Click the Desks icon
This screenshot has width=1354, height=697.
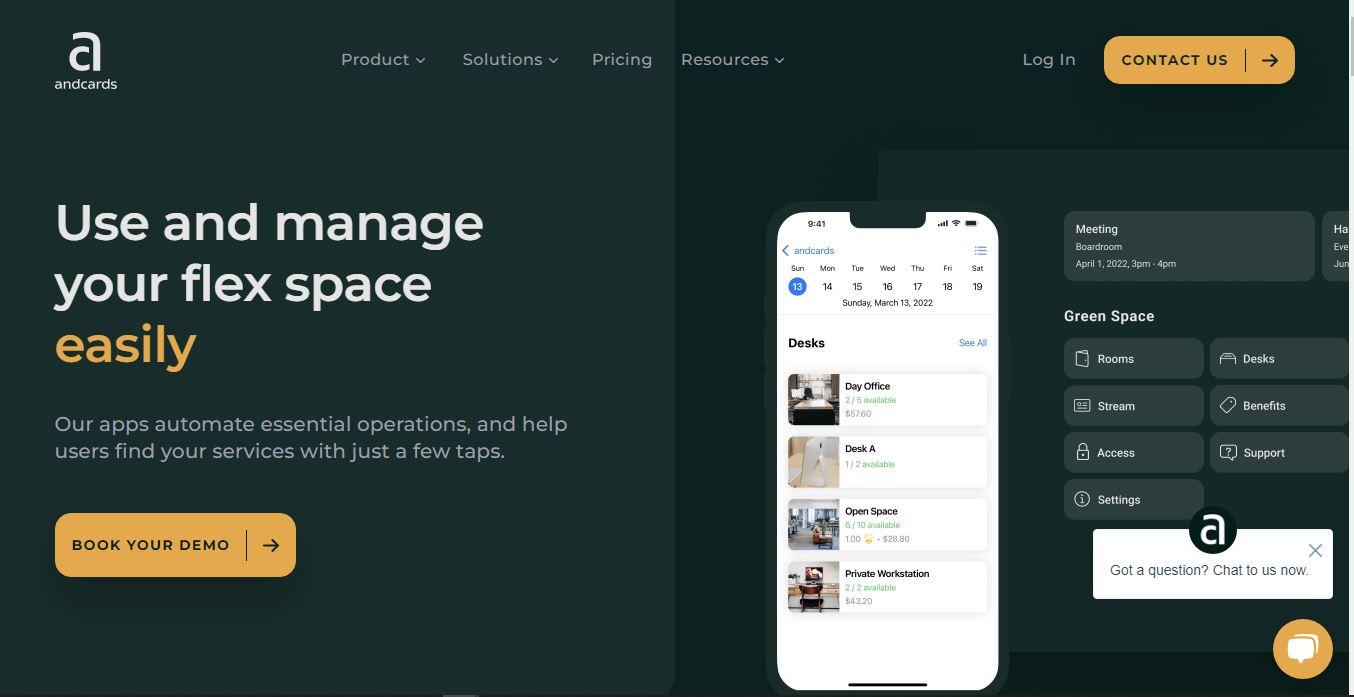[x=1228, y=359]
